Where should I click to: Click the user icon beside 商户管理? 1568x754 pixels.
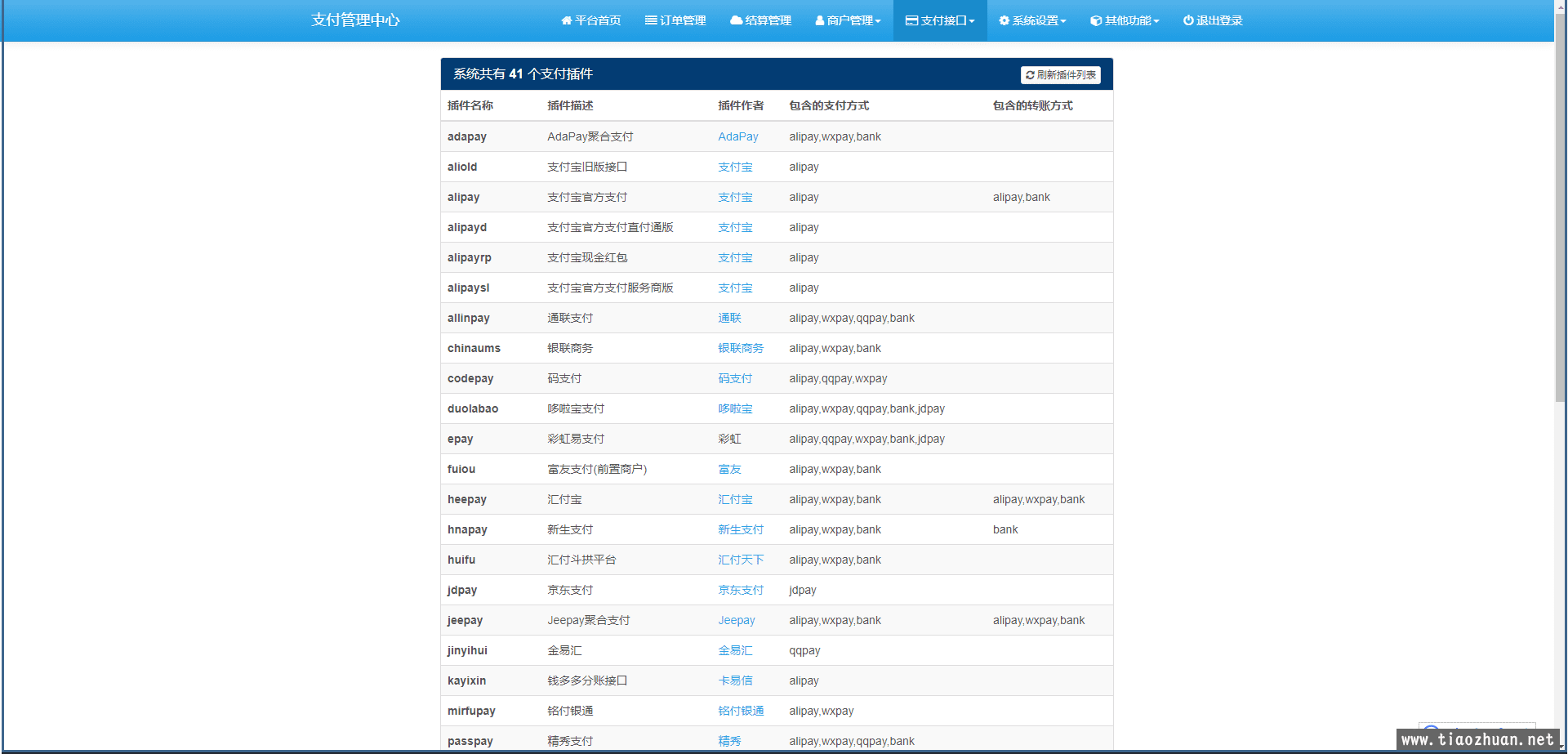pyautogui.click(x=820, y=20)
